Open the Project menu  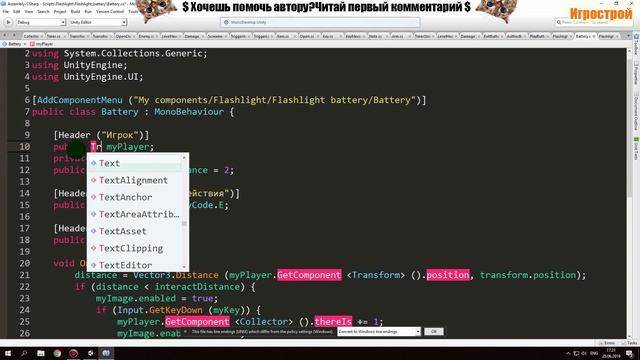click(x=60, y=11)
